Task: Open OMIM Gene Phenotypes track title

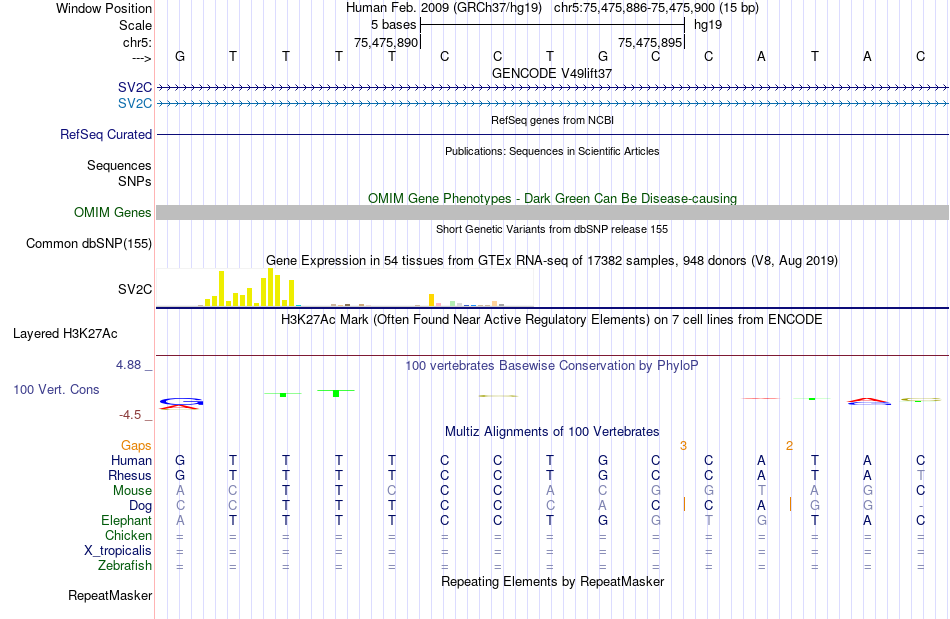Action: coord(553,199)
